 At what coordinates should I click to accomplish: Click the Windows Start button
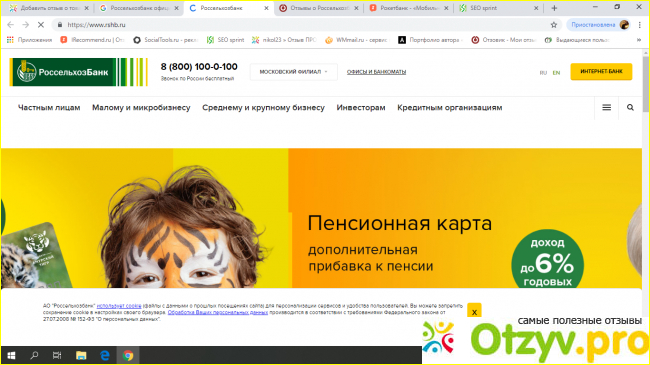point(11,355)
